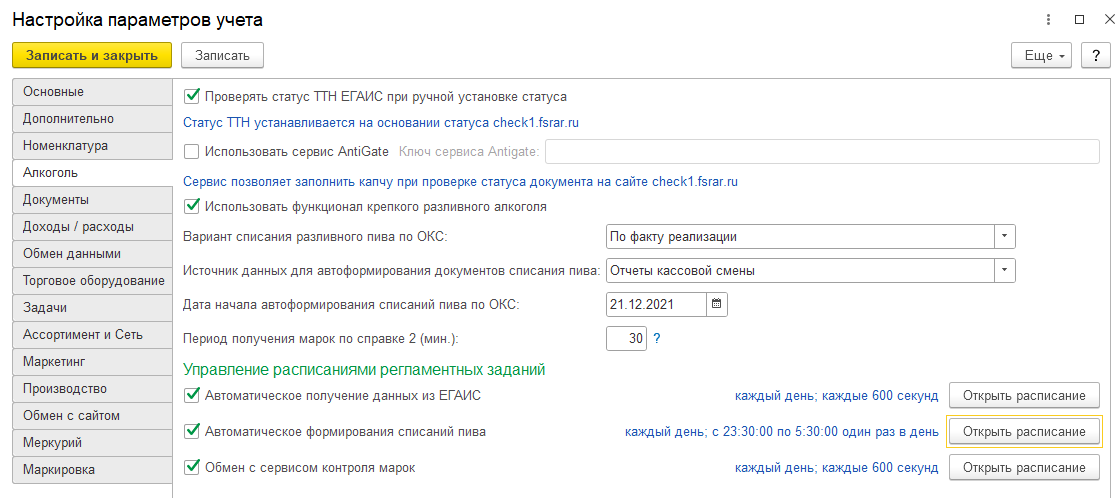The image size is (1118, 498).
Task: Click the blue question mark hint icon
Action: point(657,339)
